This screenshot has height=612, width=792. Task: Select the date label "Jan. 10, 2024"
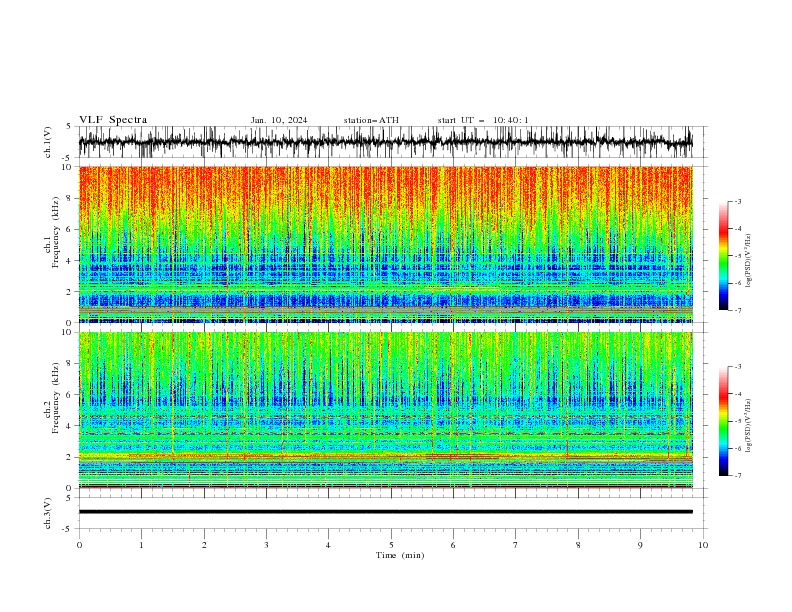pyautogui.click(x=279, y=120)
